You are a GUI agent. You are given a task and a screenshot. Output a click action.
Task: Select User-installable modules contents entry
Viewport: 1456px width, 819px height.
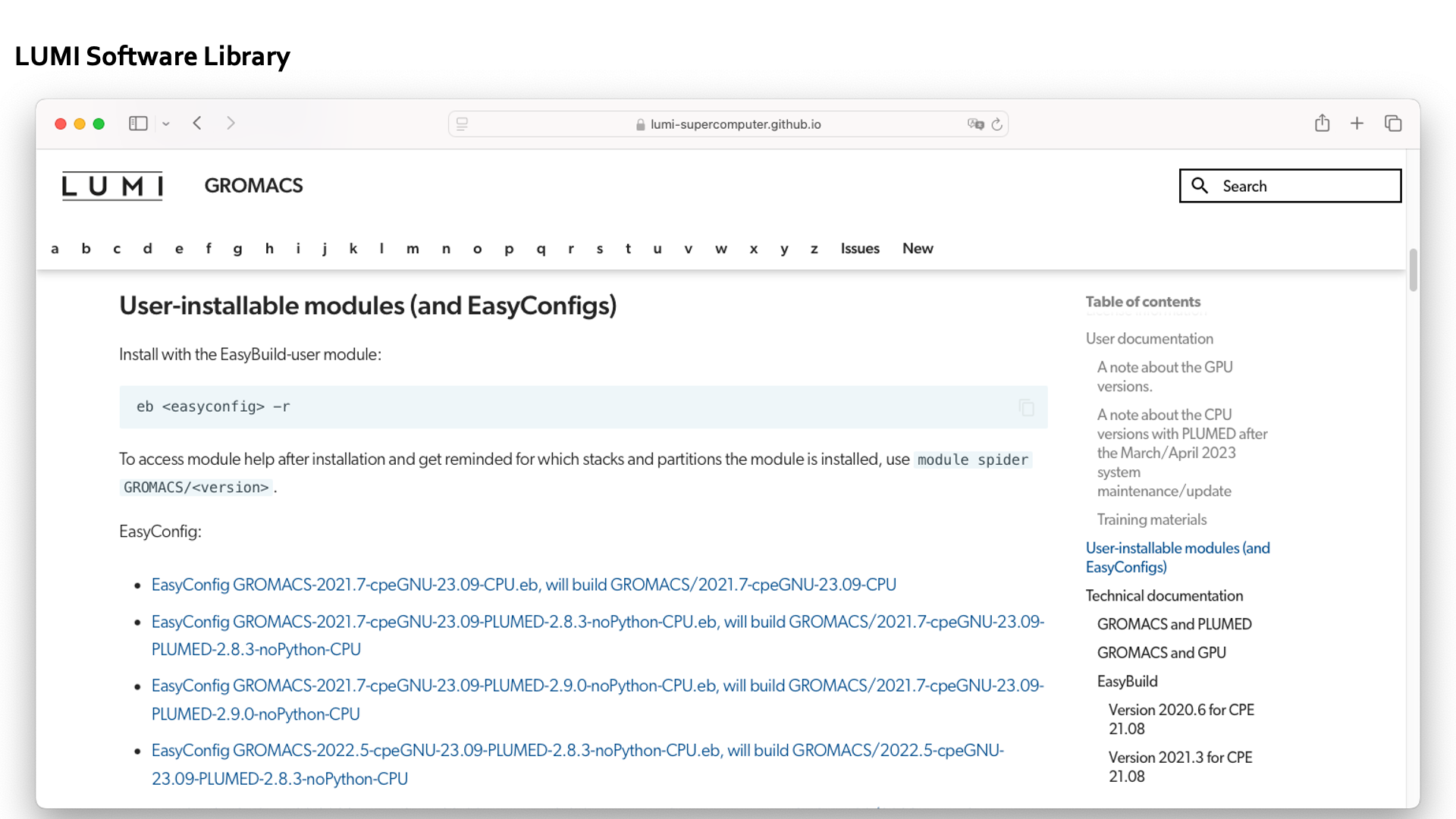pyautogui.click(x=1178, y=557)
